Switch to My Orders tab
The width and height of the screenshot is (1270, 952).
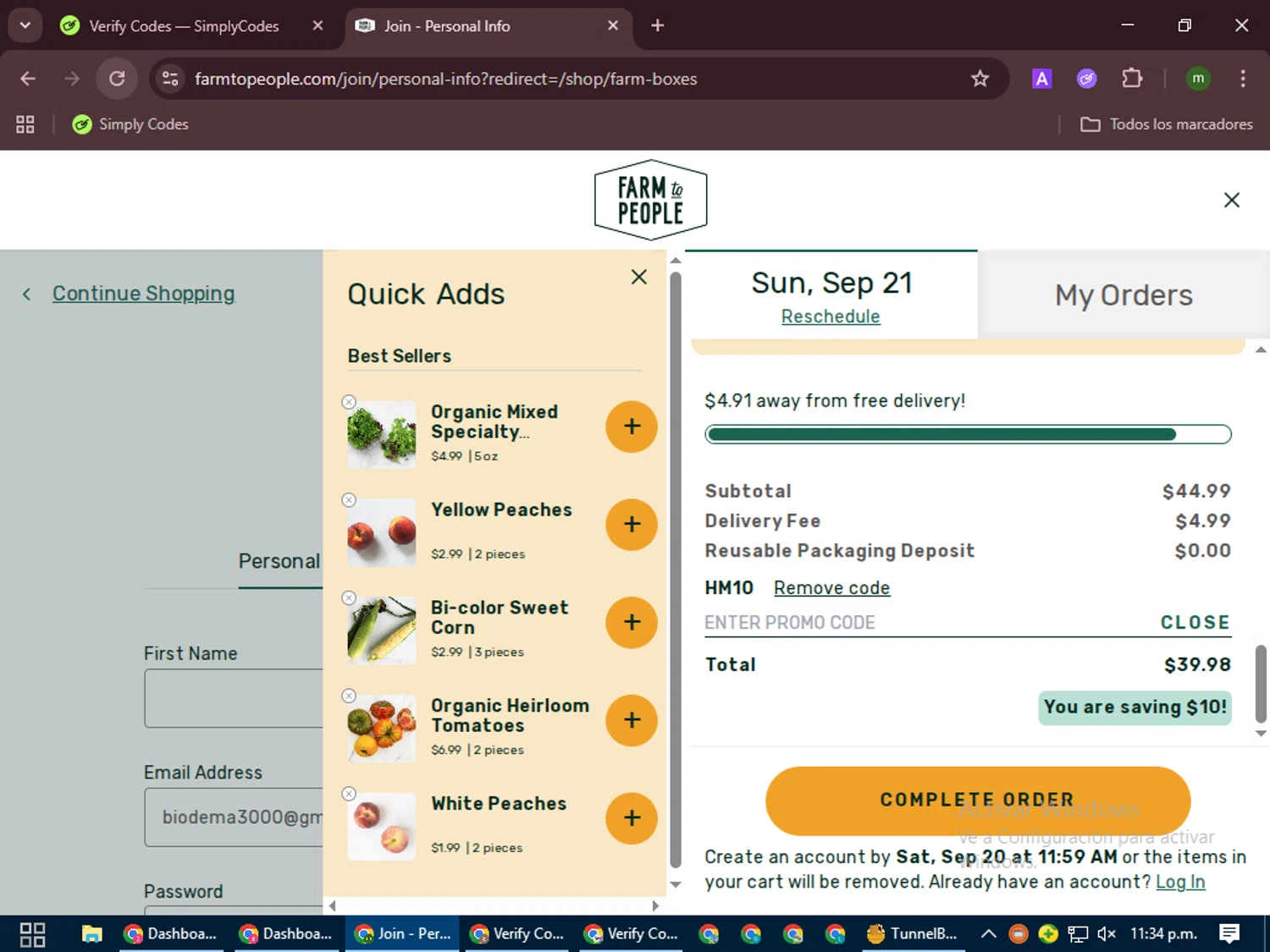[1124, 294]
